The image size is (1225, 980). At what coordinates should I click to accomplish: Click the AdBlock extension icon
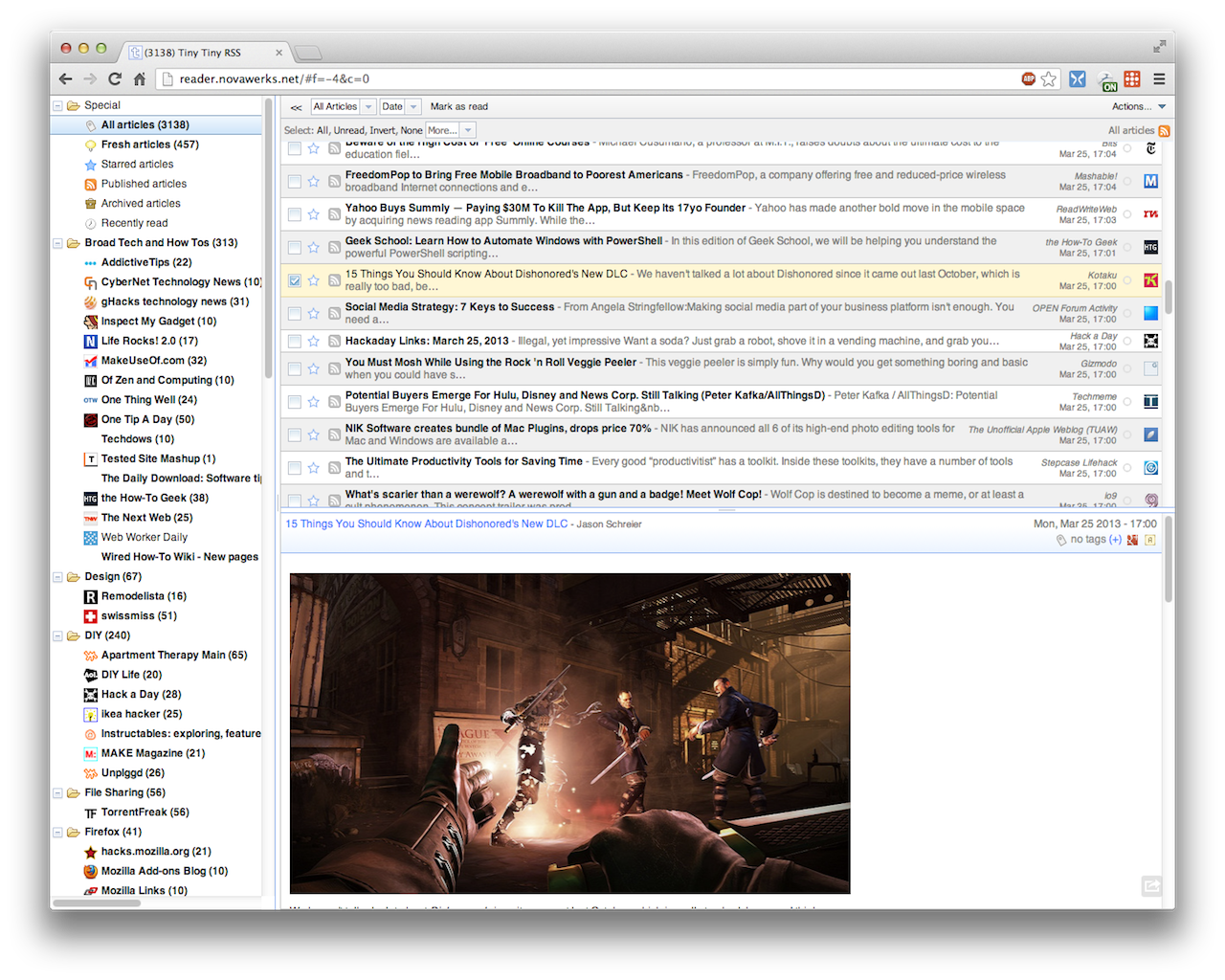[1029, 79]
